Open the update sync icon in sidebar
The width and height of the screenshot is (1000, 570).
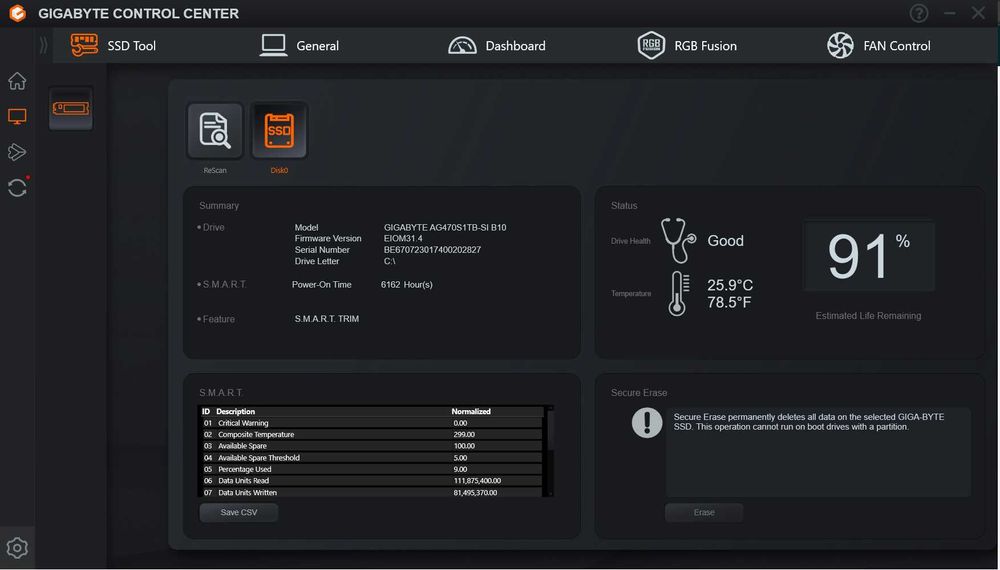17,187
